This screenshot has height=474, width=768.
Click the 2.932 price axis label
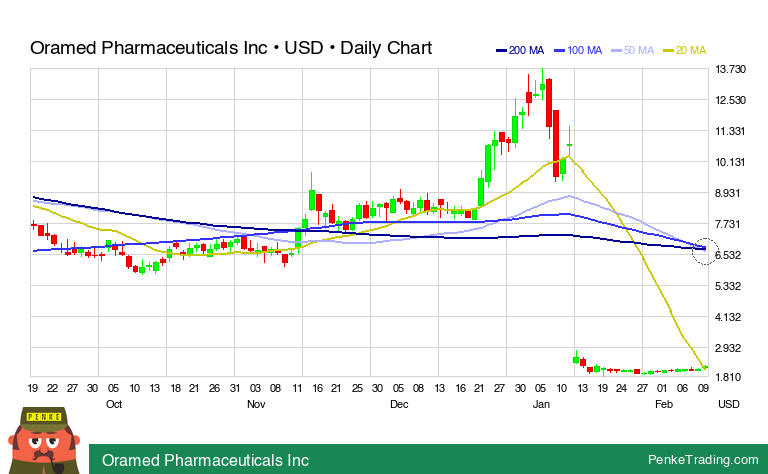point(728,348)
